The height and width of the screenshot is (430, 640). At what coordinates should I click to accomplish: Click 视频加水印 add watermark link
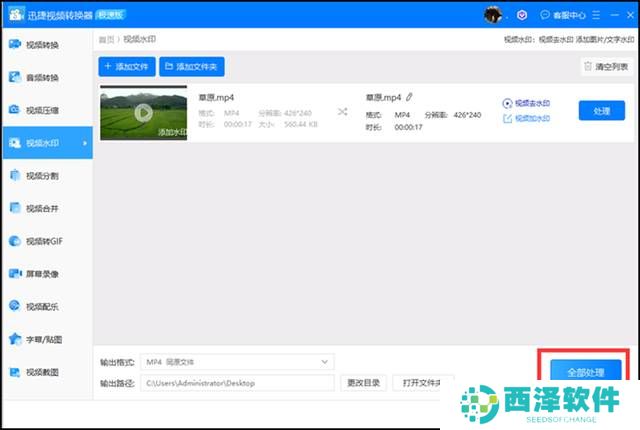[526, 118]
